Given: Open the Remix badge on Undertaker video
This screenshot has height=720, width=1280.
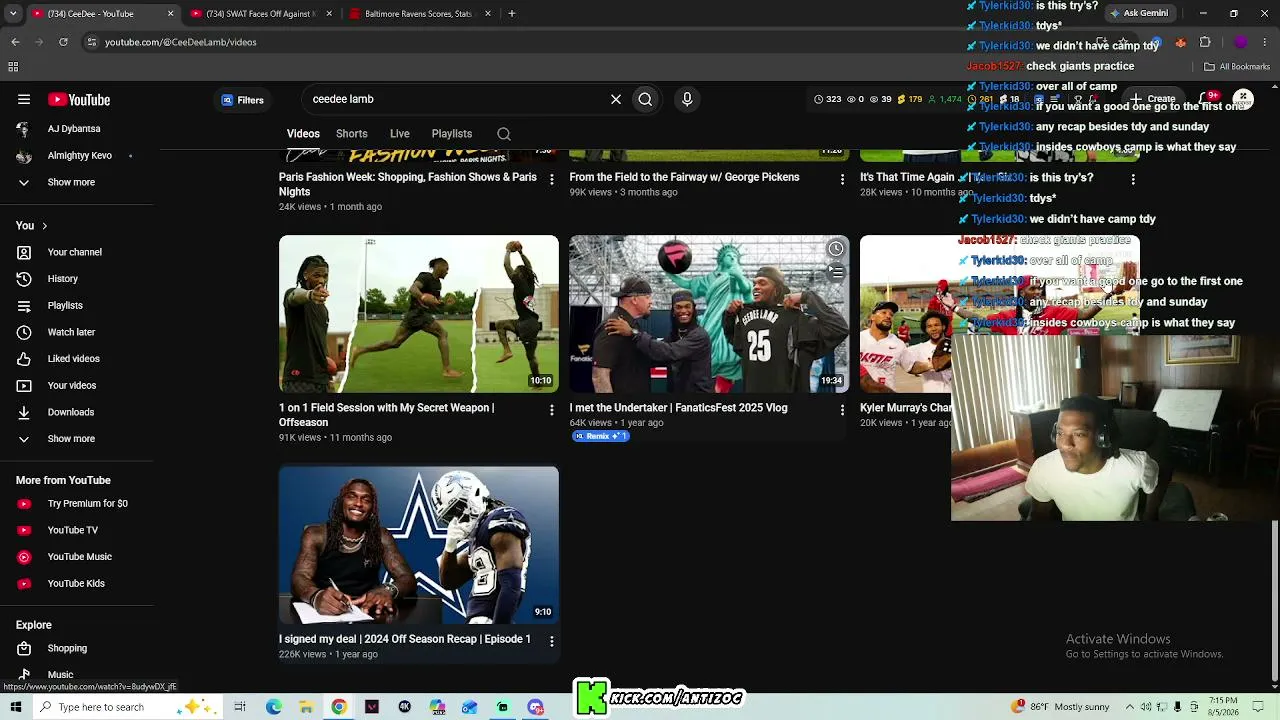Looking at the screenshot, I should pyautogui.click(x=600, y=437).
